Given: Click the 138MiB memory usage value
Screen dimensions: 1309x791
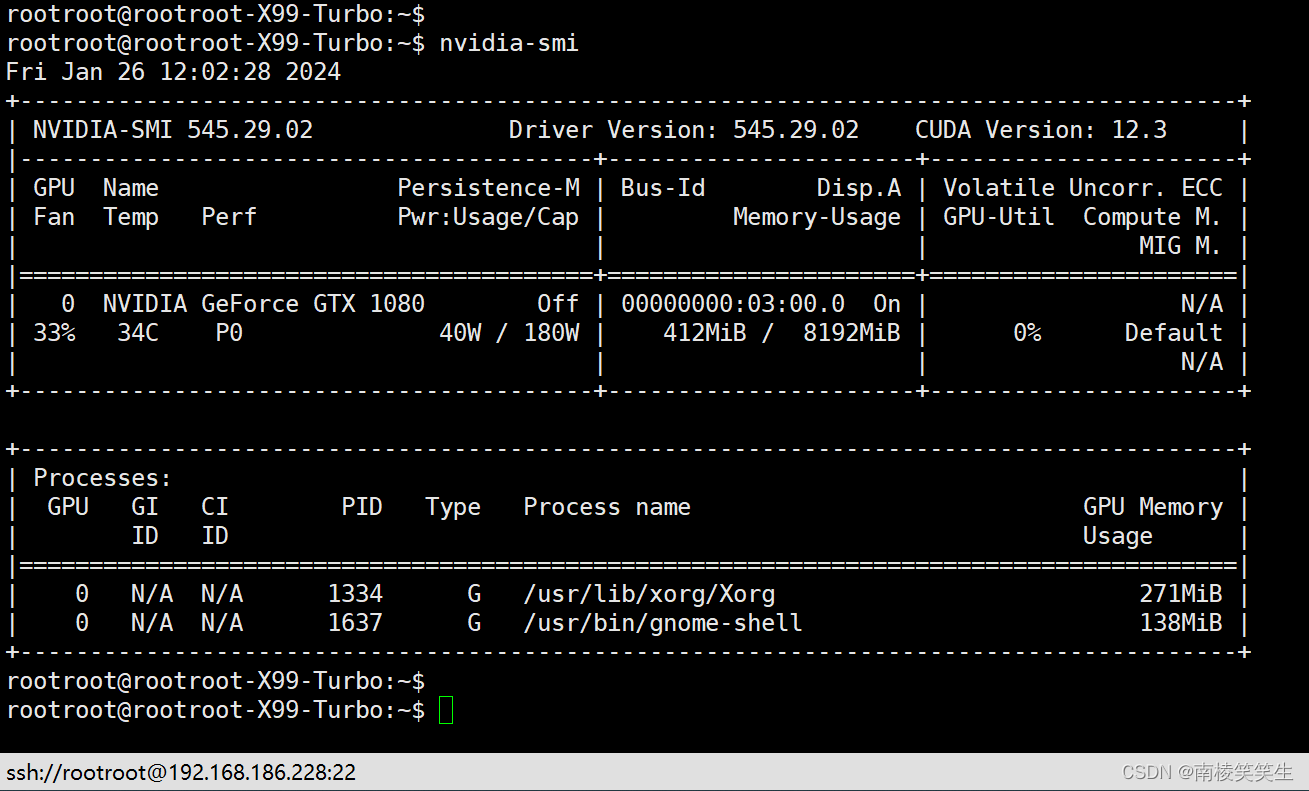Looking at the screenshot, I should point(1180,623).
